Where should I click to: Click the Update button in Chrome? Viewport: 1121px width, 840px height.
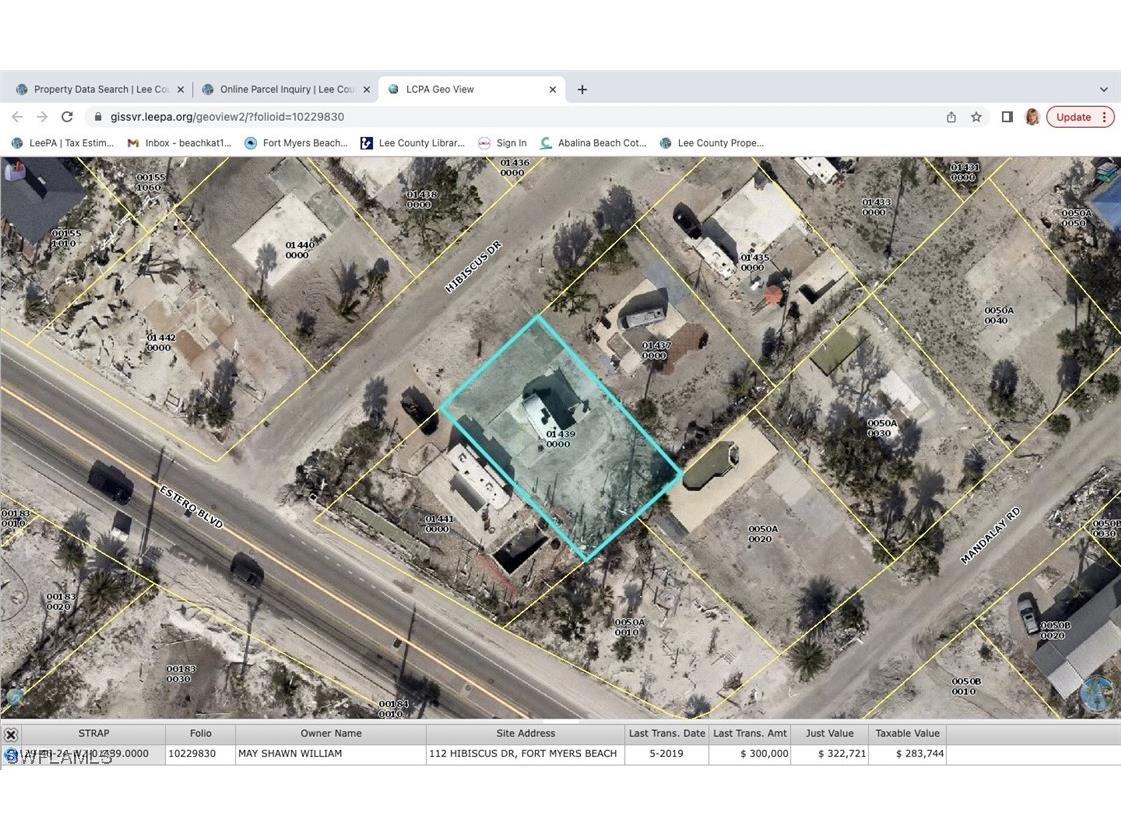coord(1080,117)
